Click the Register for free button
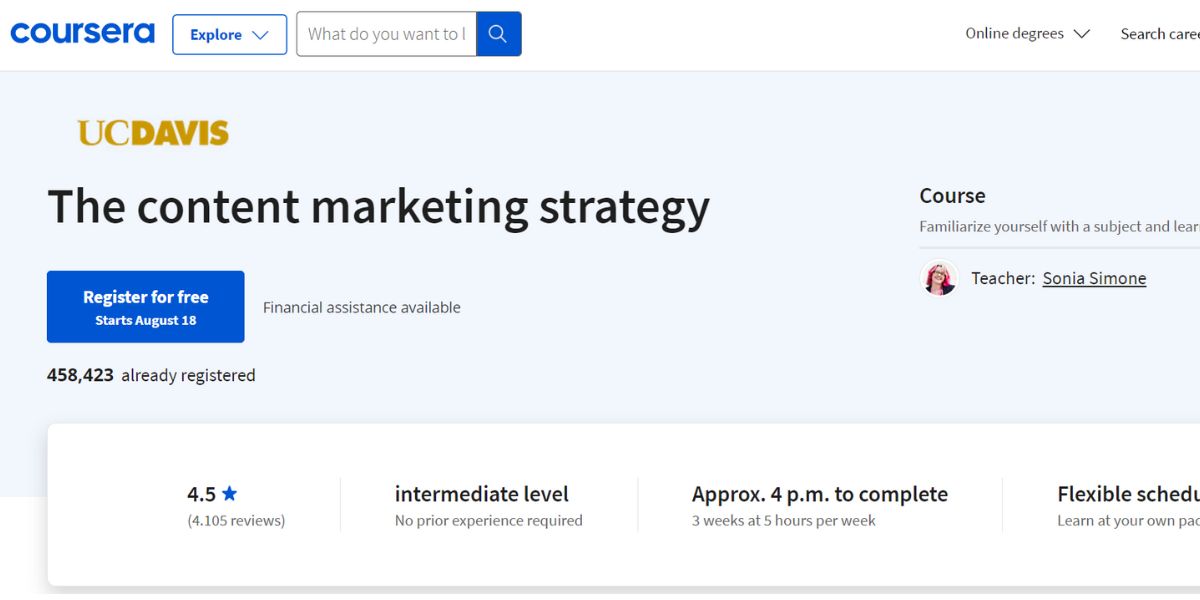 145,306
